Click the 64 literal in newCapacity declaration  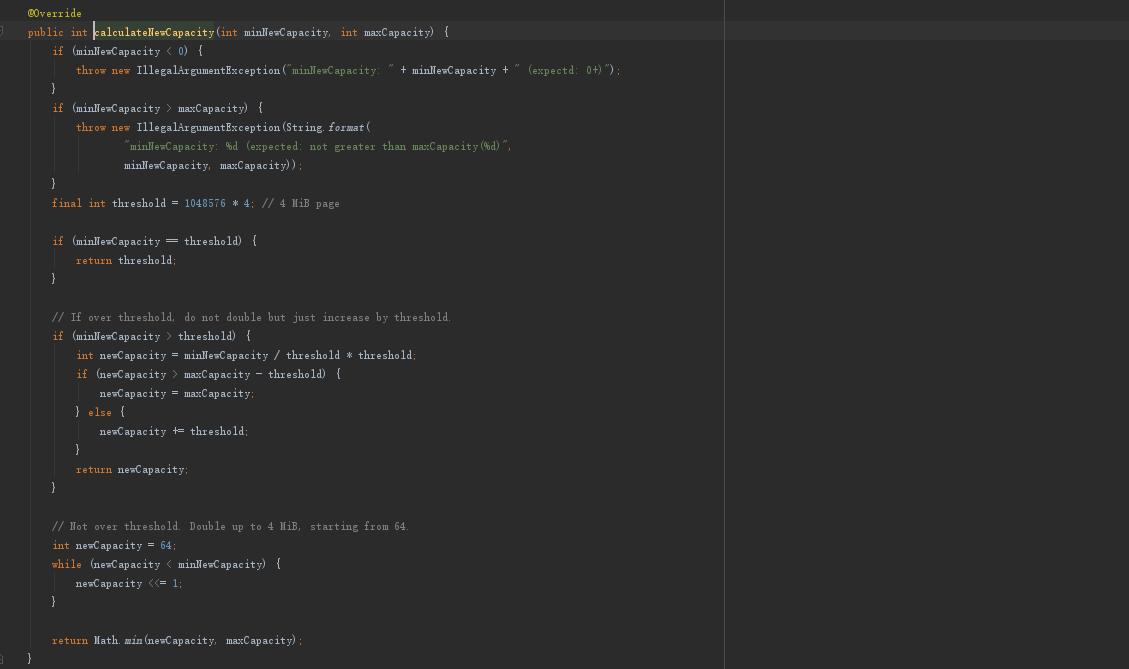[166, 545]
